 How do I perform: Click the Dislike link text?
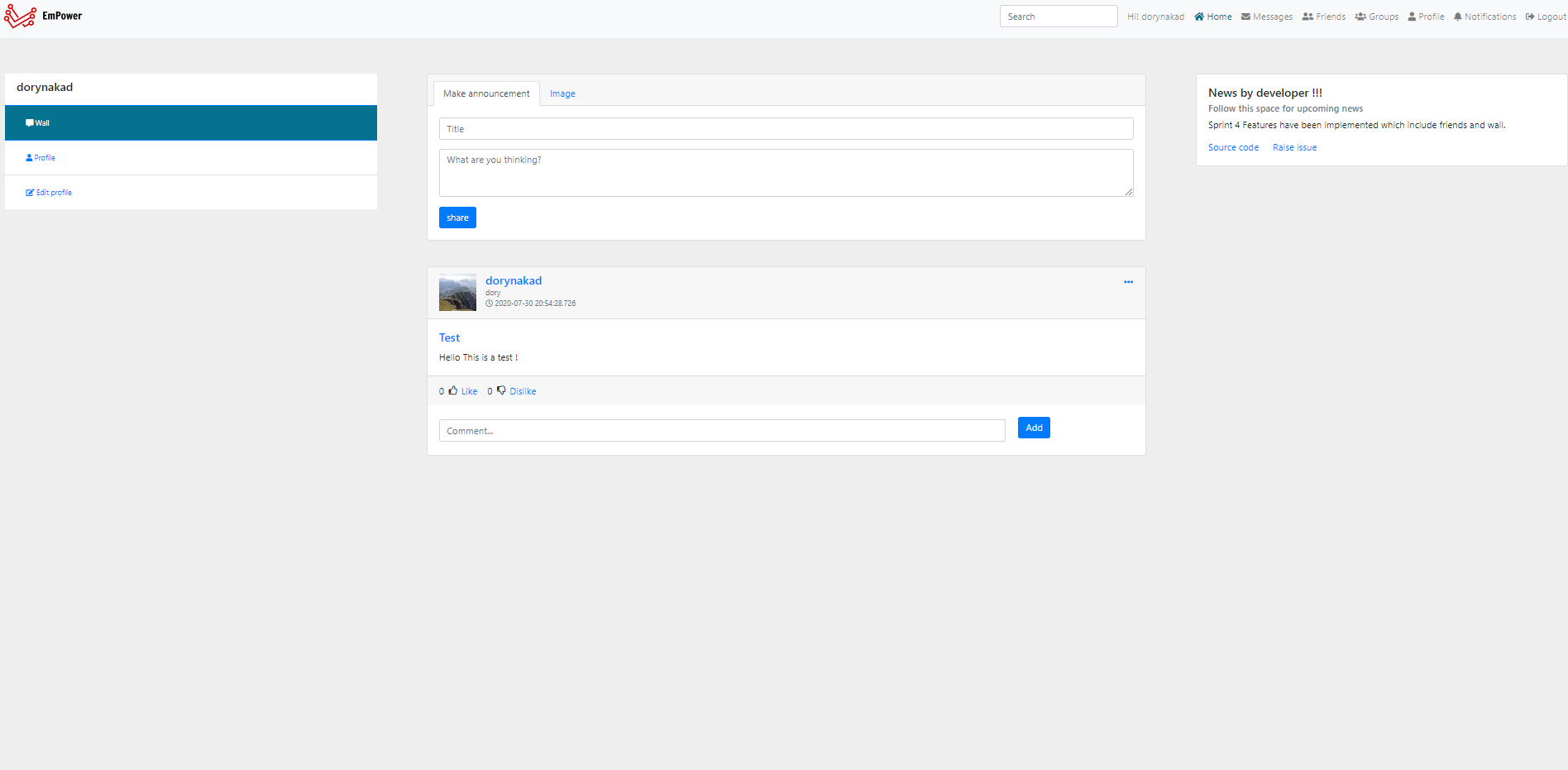click(x=523, y=391)
